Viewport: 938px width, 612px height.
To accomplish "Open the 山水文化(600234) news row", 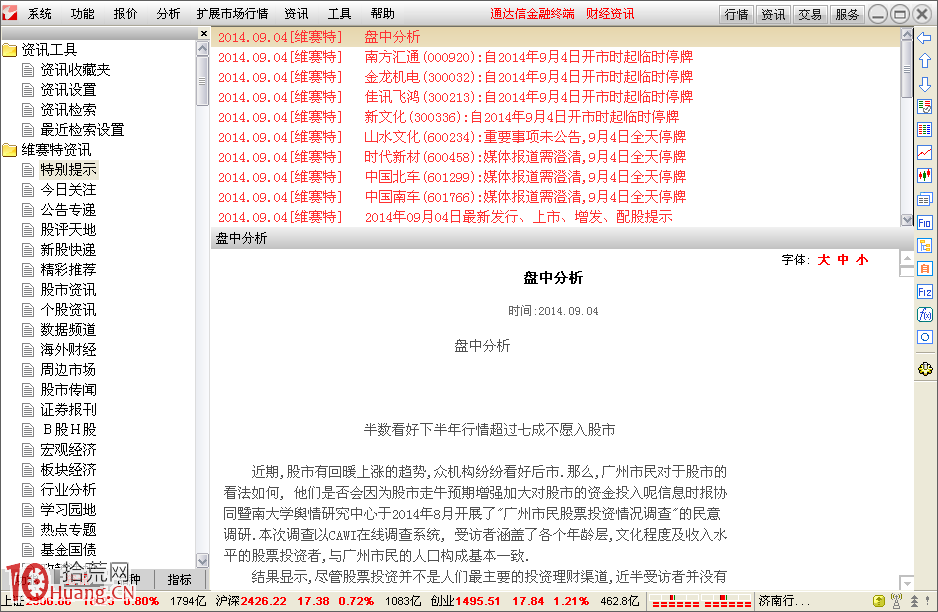I will (x=556, y=137).
